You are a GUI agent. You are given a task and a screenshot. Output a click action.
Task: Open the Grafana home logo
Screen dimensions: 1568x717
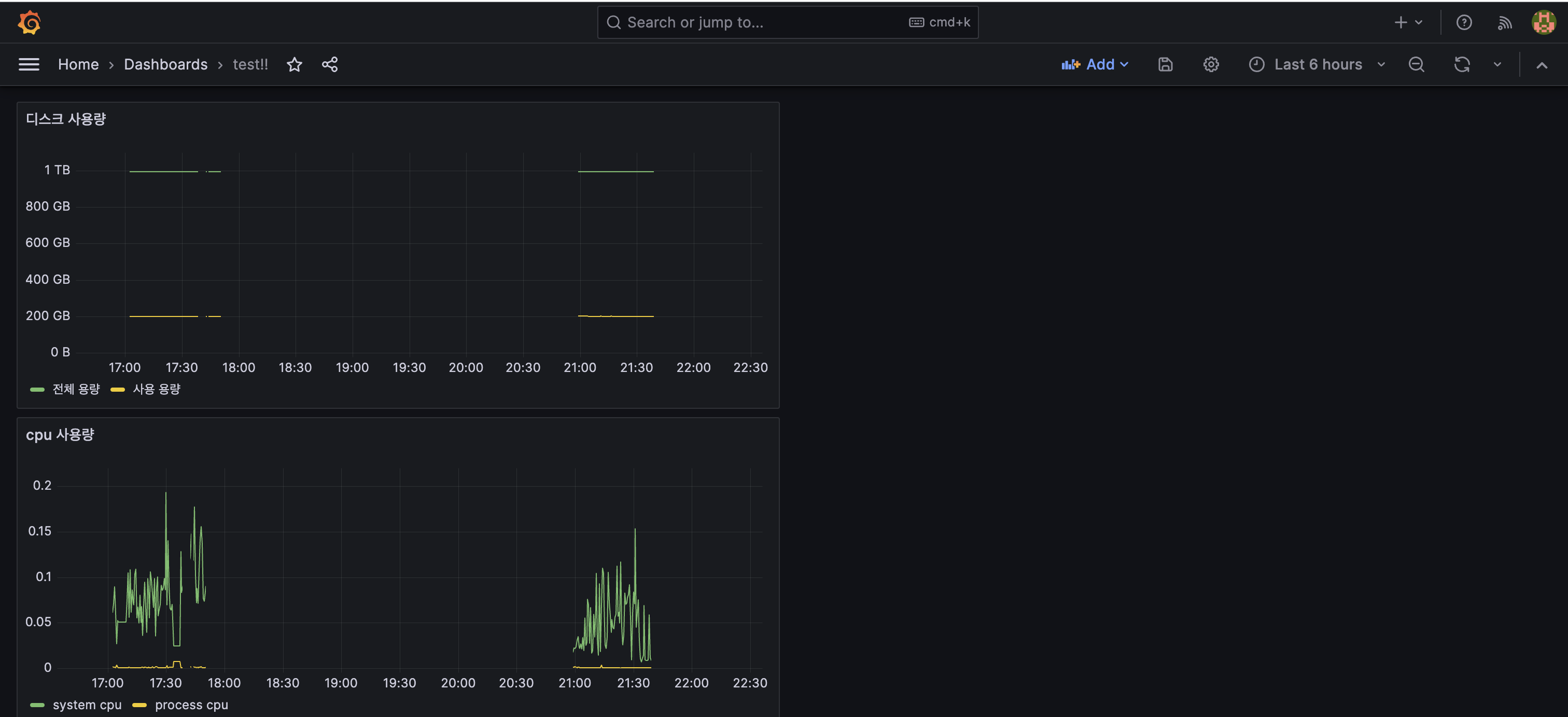pos(29,22)
